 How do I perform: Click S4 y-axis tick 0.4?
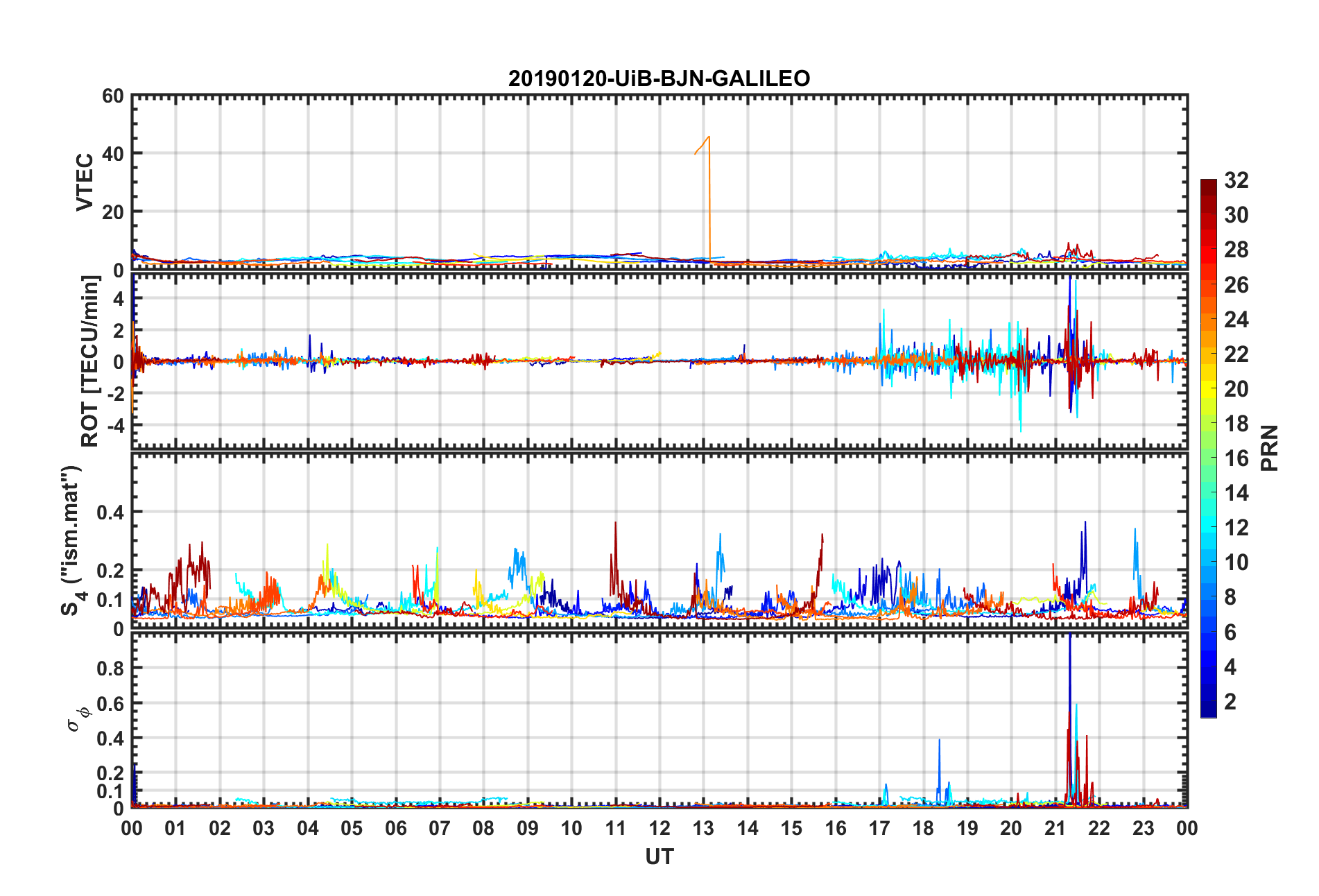click(110, 512)
